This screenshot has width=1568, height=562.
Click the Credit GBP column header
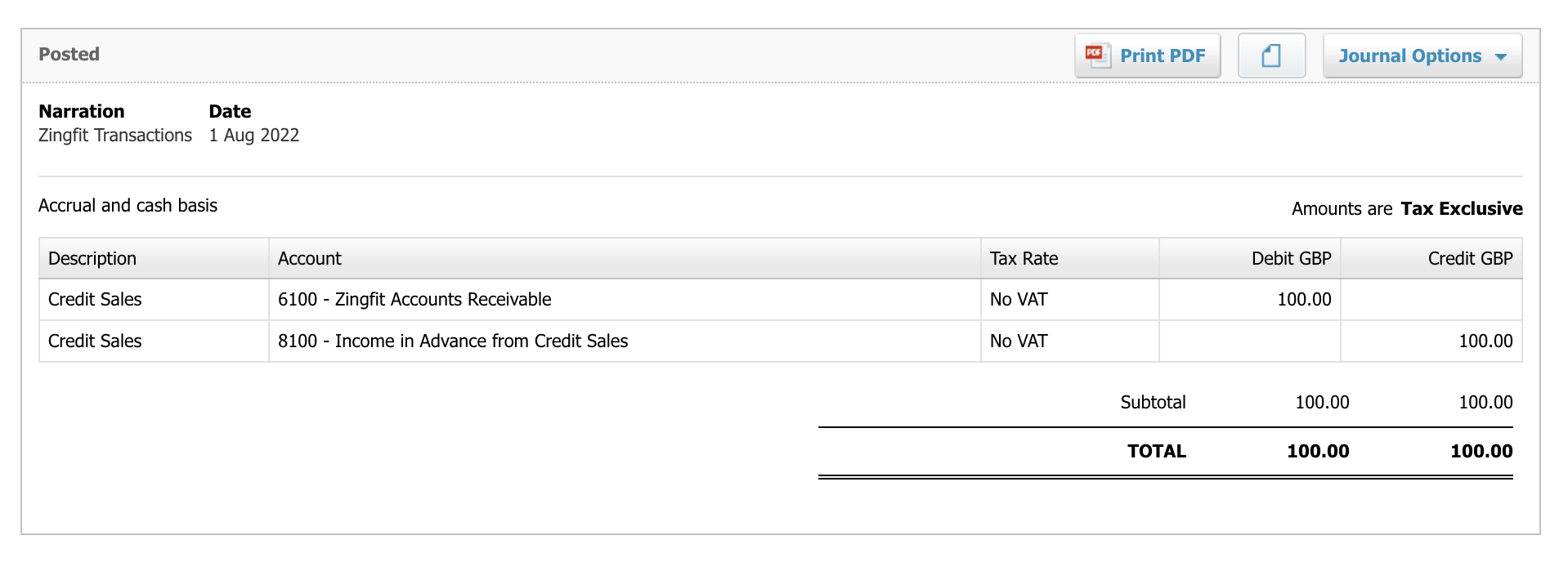(1470, 258)
